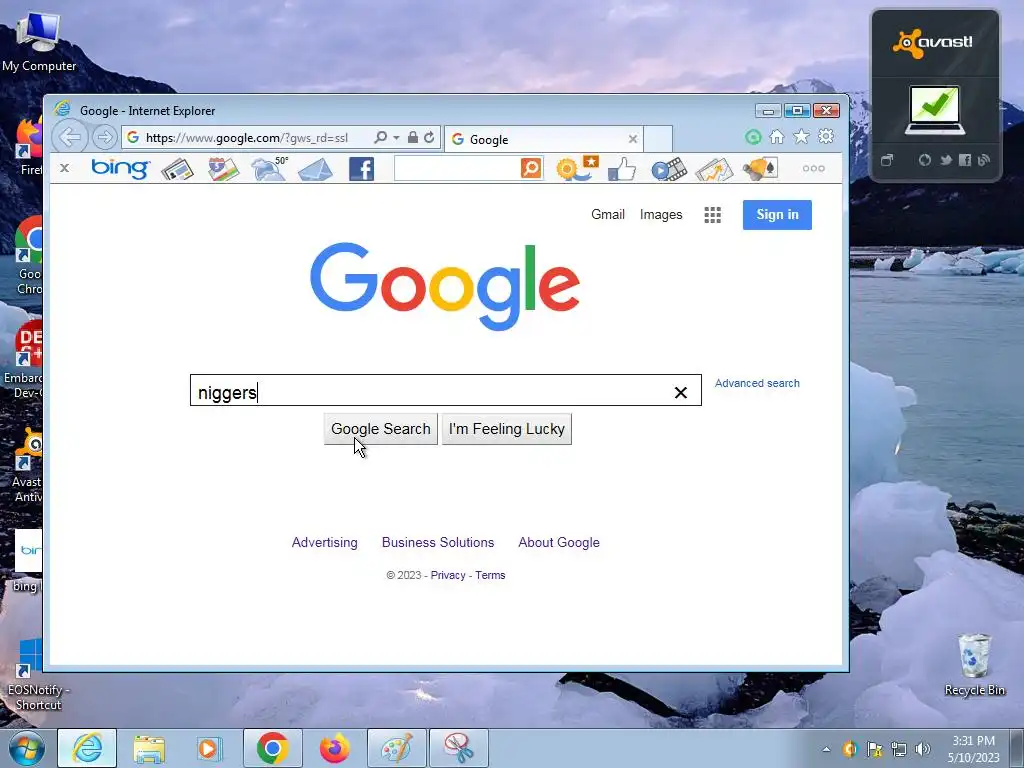Open Windows Media Player from the taskbar
Viewport: 1024px width, 768px height.
click(x=209, y=748)
